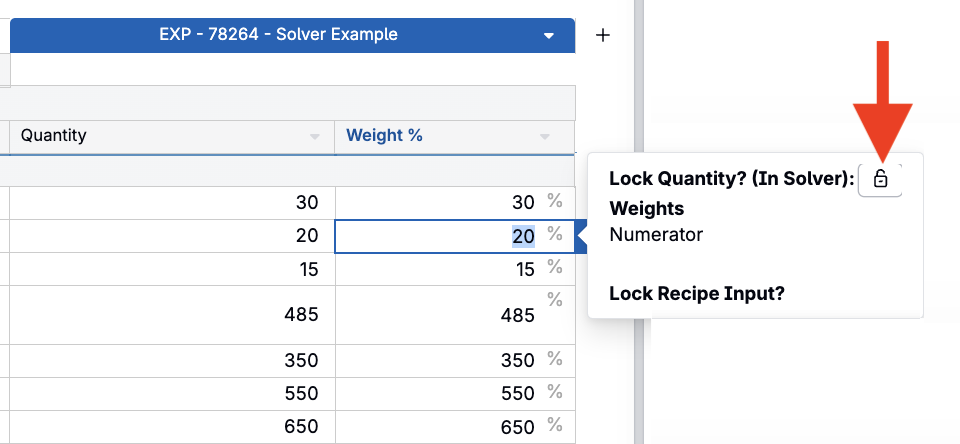Select the Weight % cell containing 30

pyautogui.click(x=455, y=203)
